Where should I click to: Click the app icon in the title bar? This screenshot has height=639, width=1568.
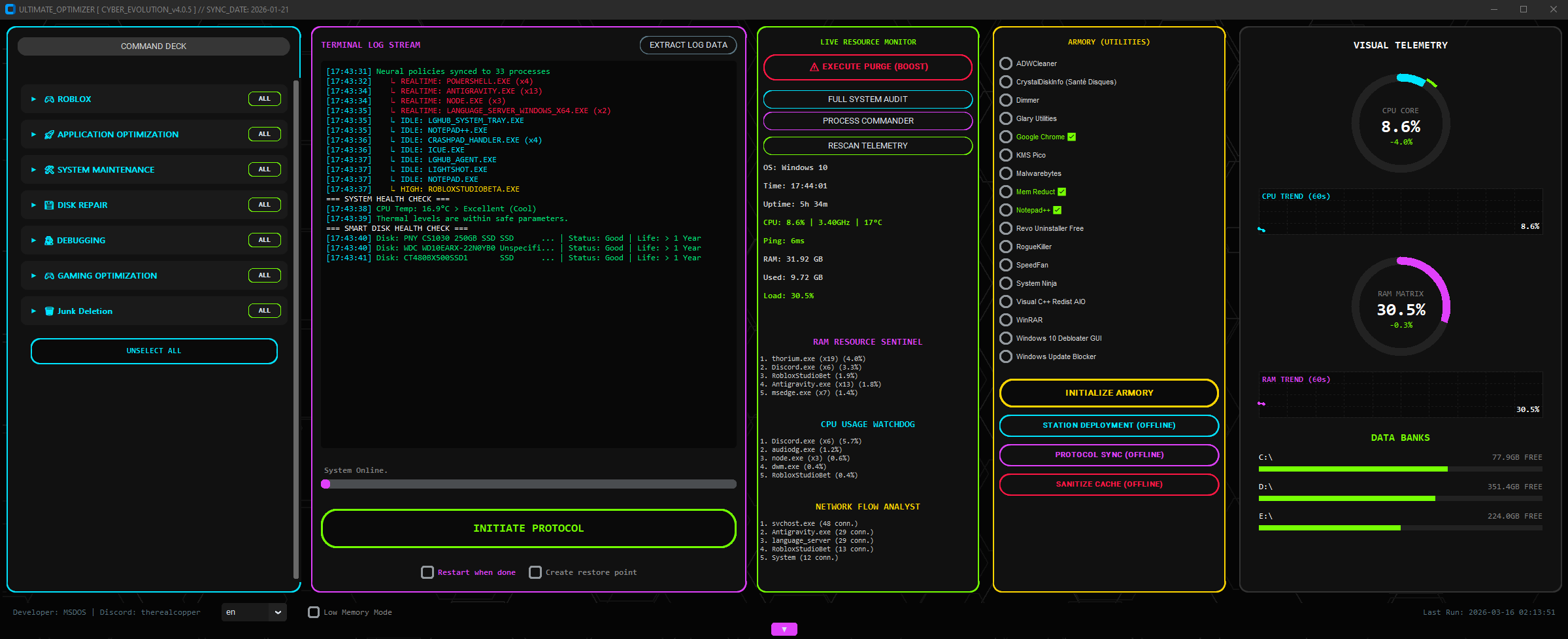(x=10, y=9)
